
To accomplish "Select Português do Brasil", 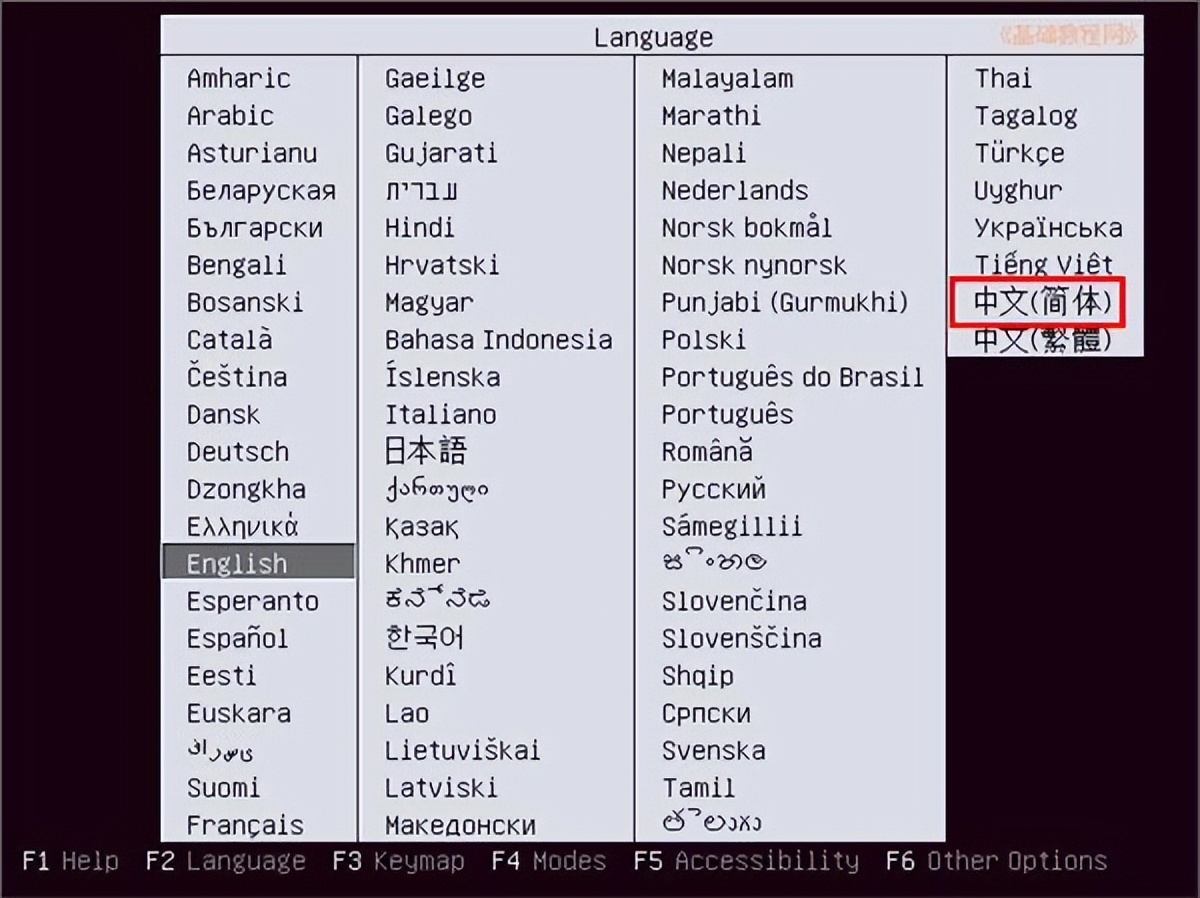I will click(791, 377).
